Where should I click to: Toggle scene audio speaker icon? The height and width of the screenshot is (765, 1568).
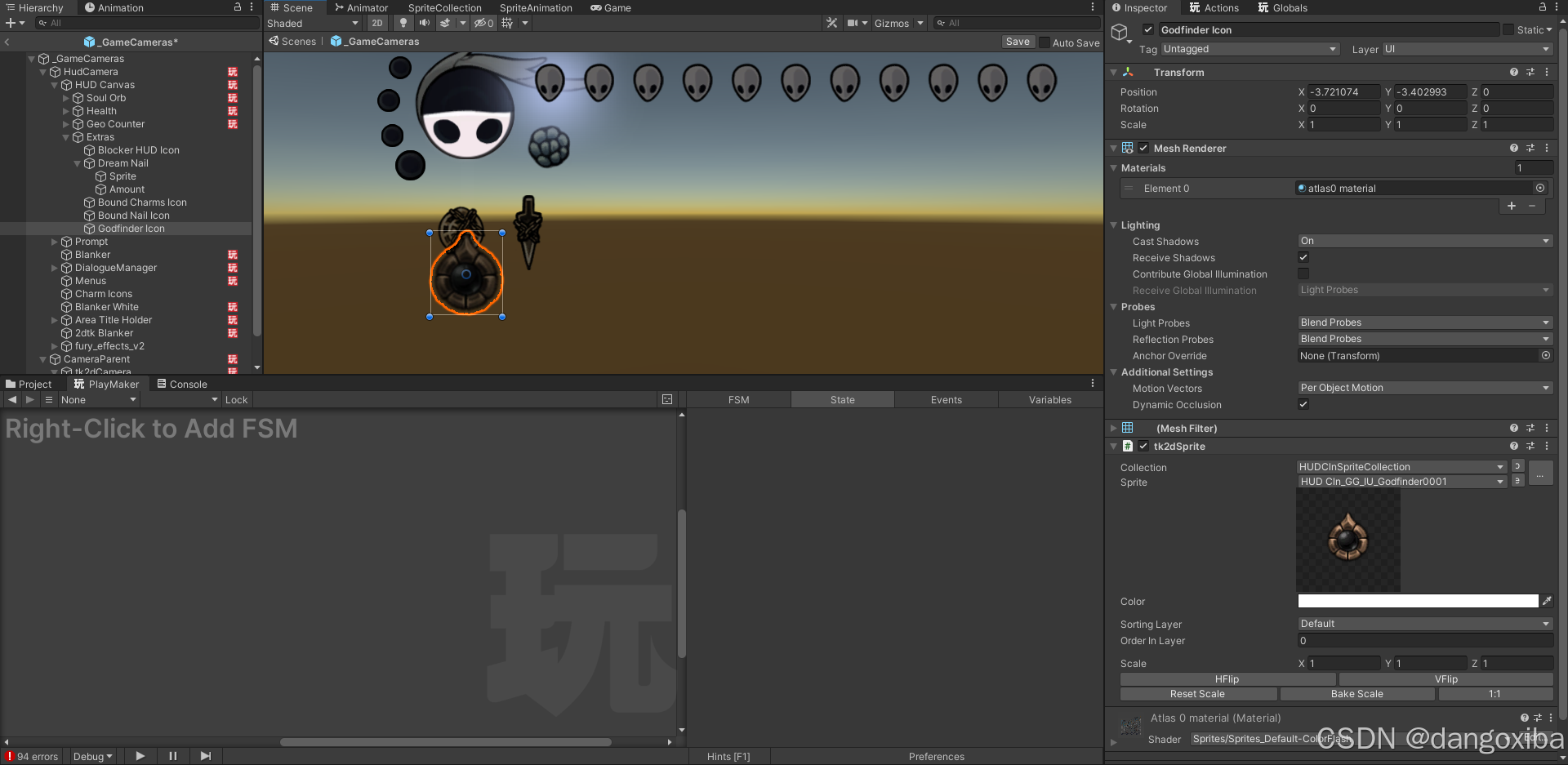tap(425, 23)
